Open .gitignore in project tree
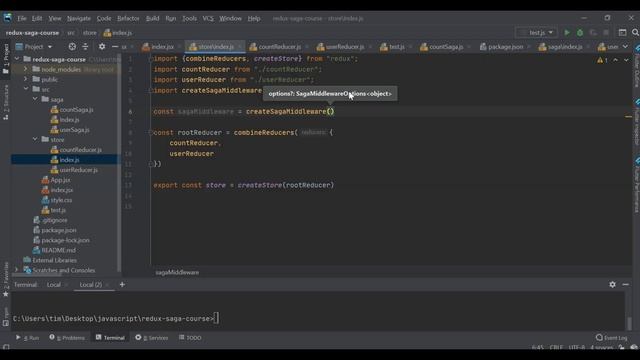This screenshot has width=640, height=360. [55, 220]
